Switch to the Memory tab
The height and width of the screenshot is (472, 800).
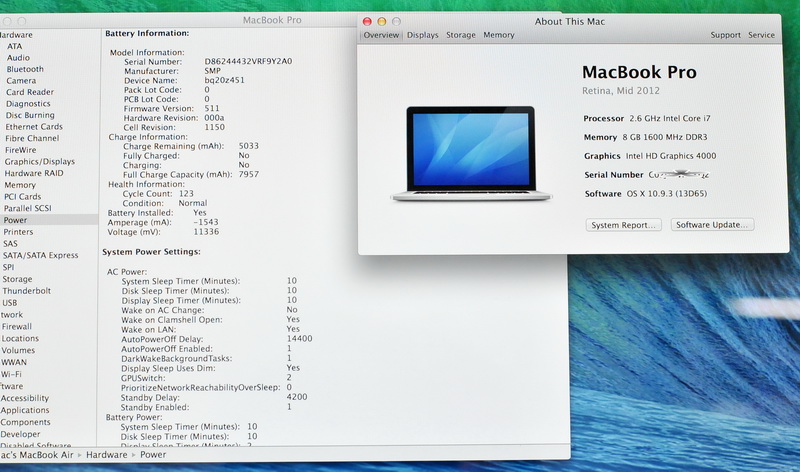(498, 35)
